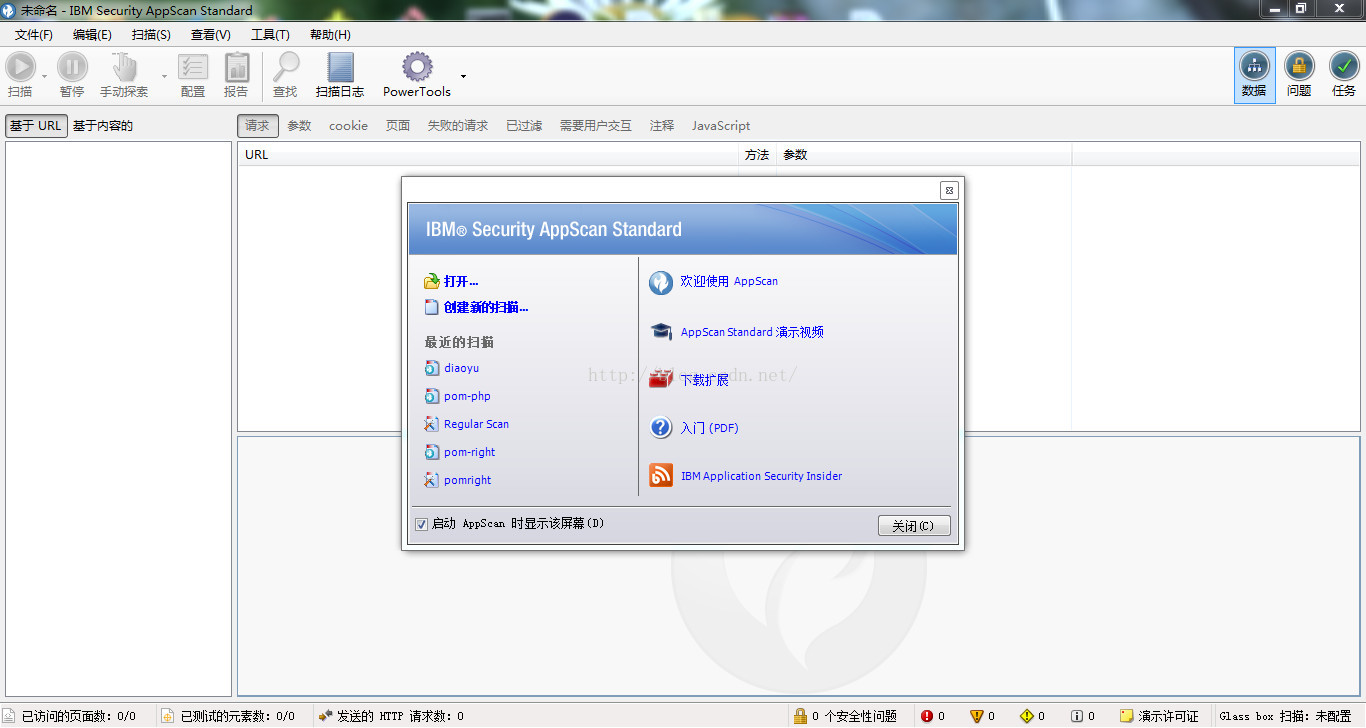Switch to the cookie tab
This screenshot has width=1366, height=728.
[x=348, y=126]
